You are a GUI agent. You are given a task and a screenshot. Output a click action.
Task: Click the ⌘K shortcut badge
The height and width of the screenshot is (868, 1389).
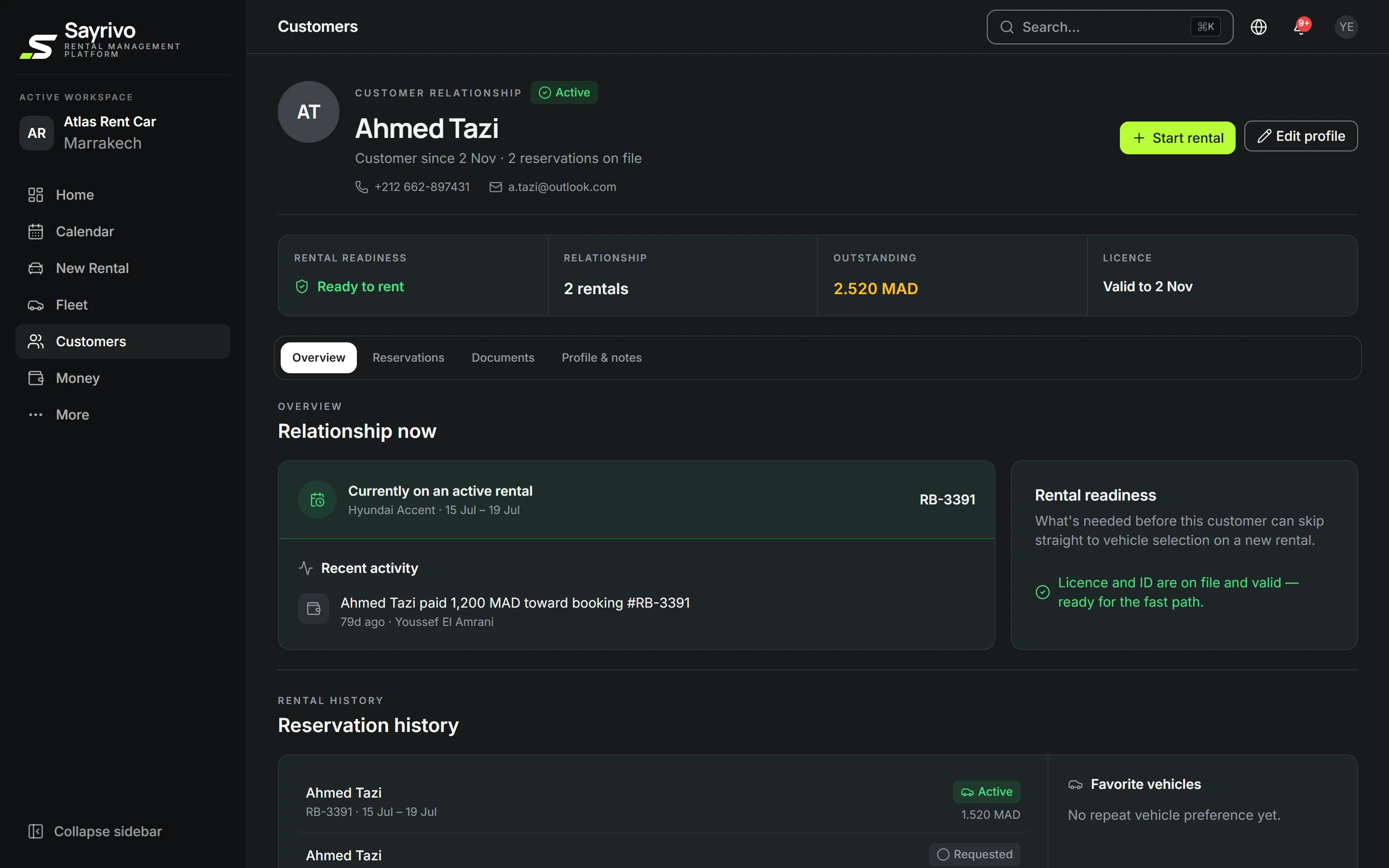1205,27
